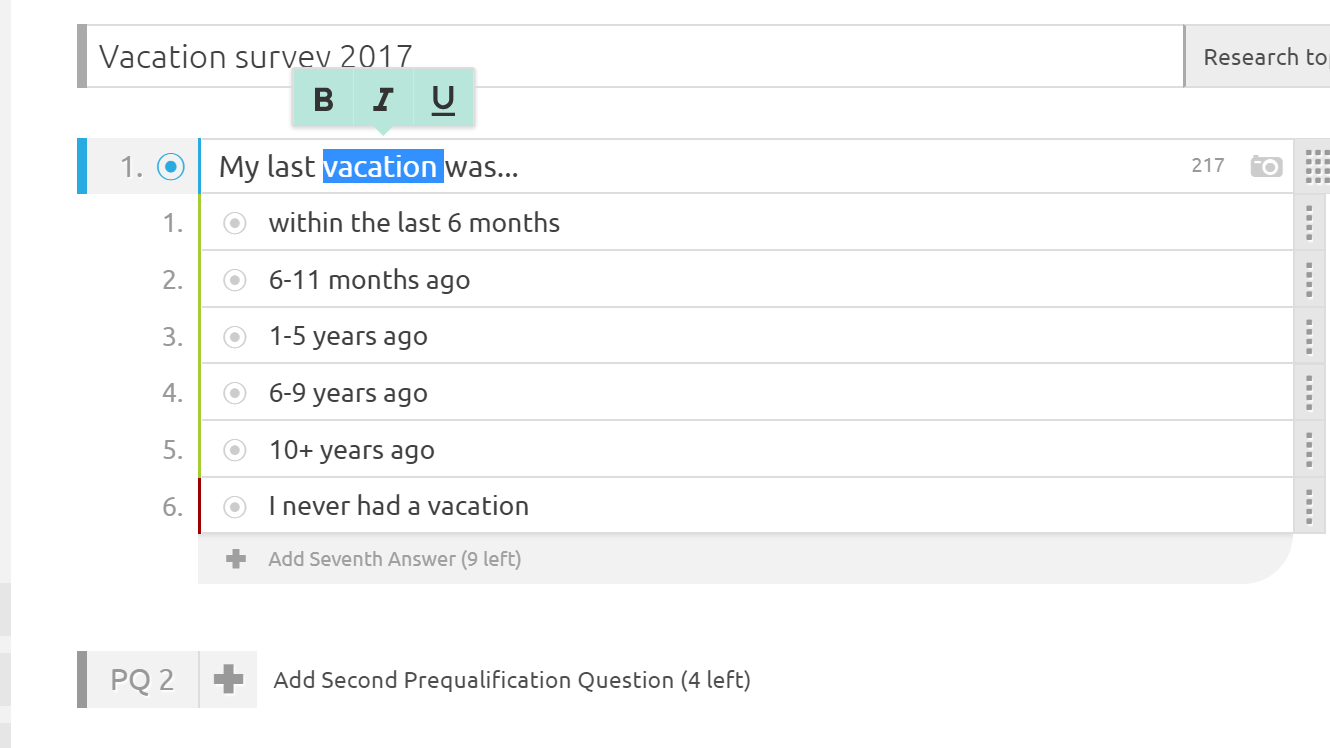Select radio for 'within the last 6 months'
The width and height of the screenshot is (1330, 748).
tap(235, 223)
